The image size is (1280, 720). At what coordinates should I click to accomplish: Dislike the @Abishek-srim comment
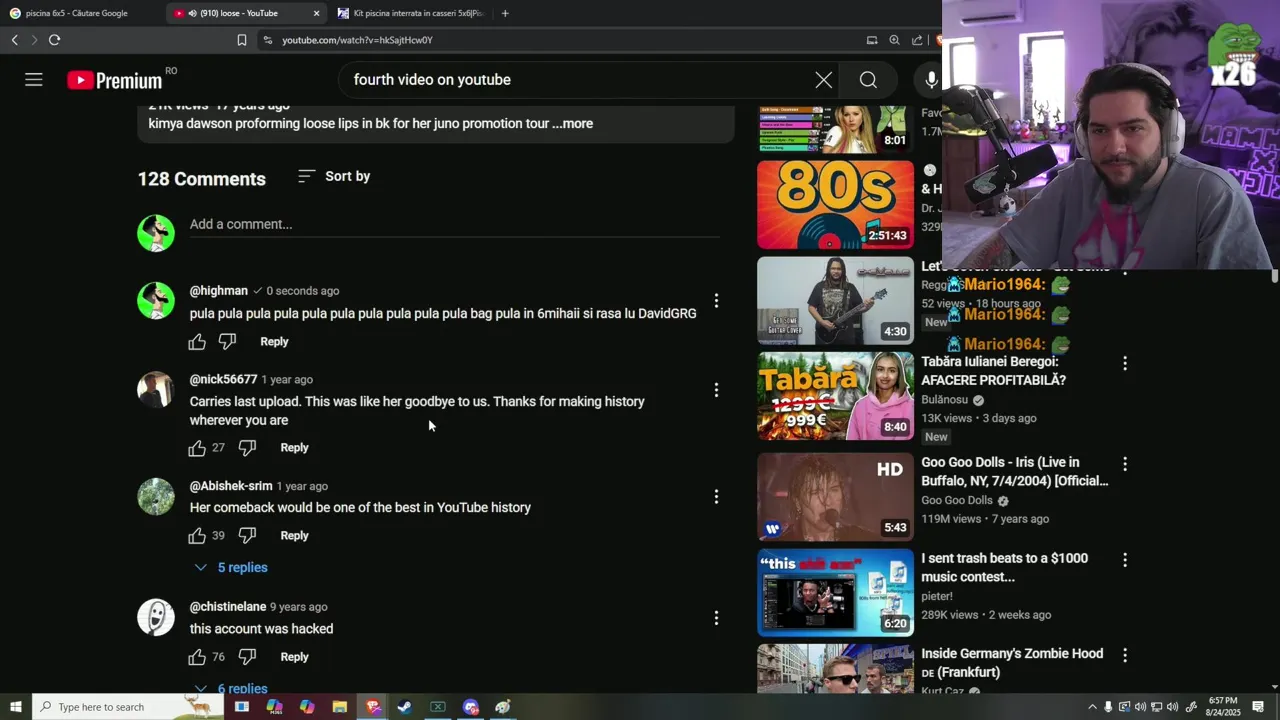coord(247,536)
